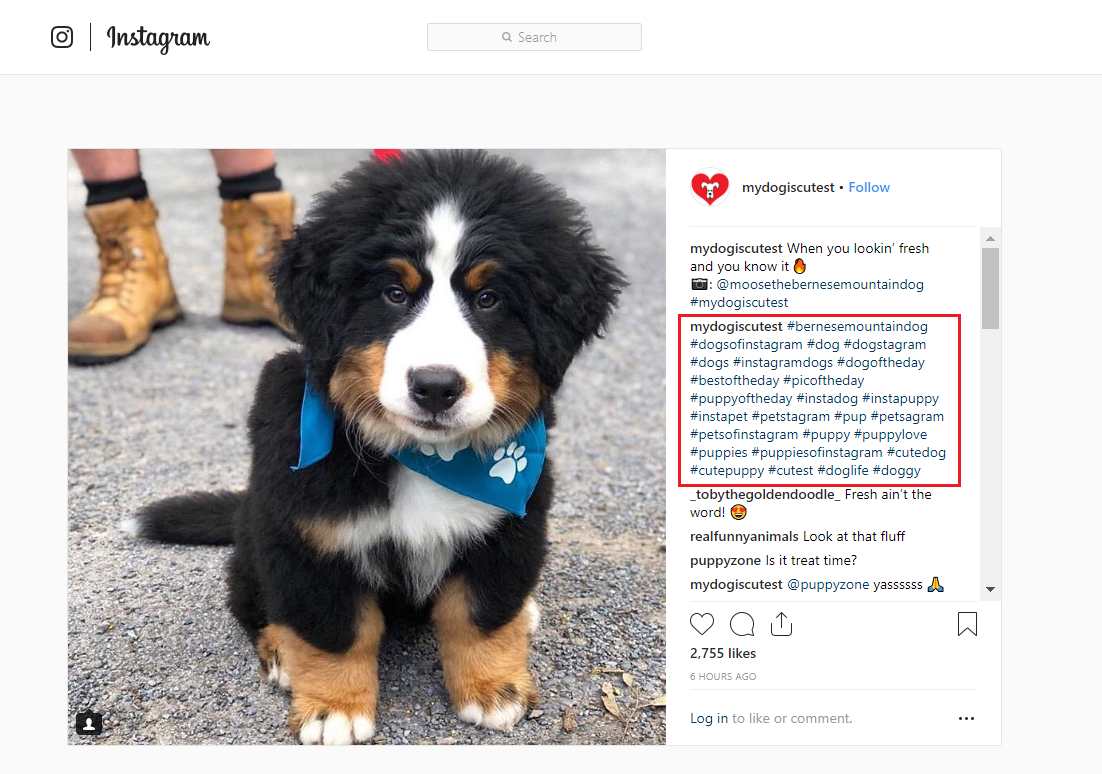Save the post with bookmark icon
Screen dimensions: 1102x774
point(967,624)
